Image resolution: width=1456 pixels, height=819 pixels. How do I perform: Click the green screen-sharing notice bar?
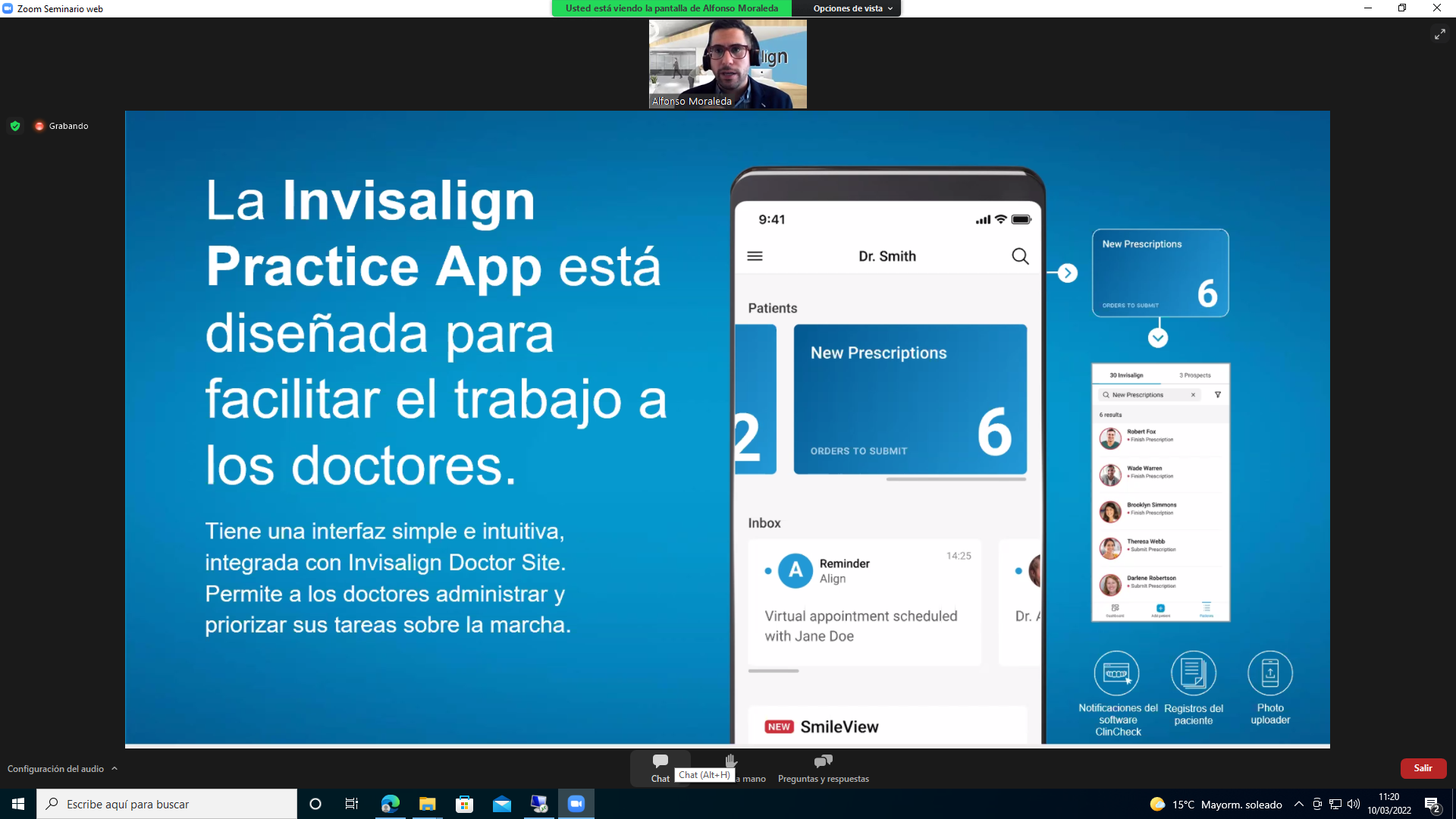[x=672, y=8]
